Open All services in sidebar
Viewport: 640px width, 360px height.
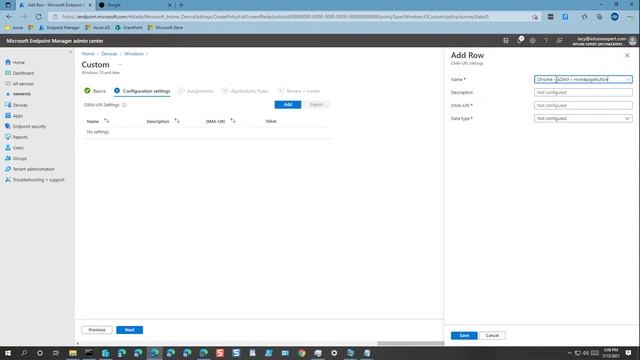click(19, 84)
